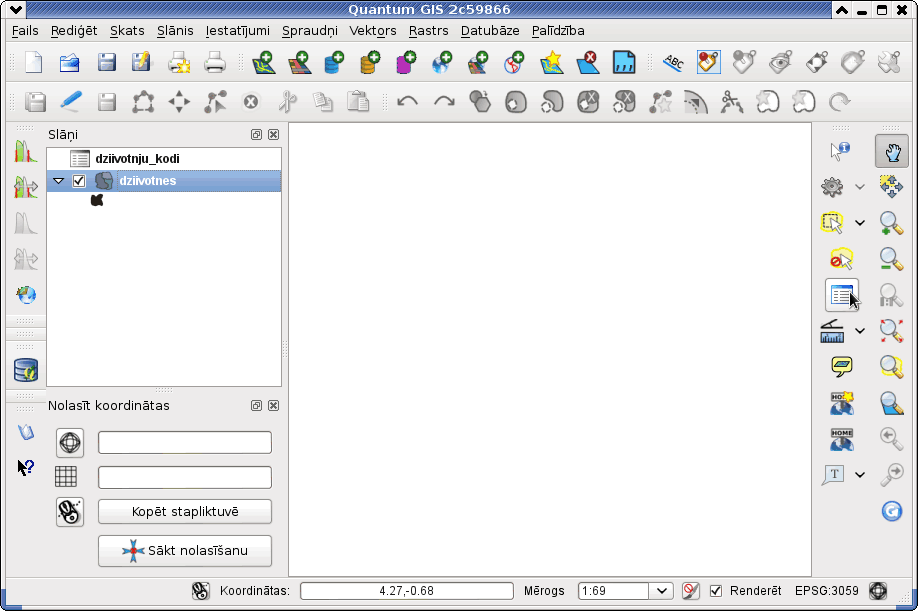Viewport: 918px width, 611px height.
Task: Stop map rendering button
Action: tap(691, 591)
